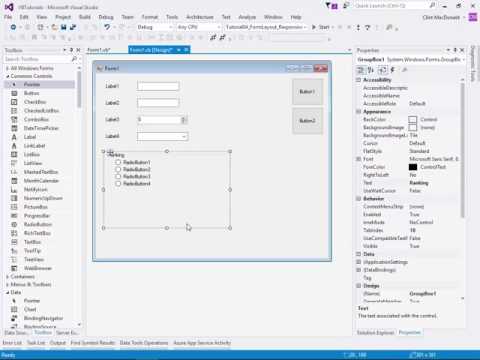Click the BackColor color swatch

point(413,120)
